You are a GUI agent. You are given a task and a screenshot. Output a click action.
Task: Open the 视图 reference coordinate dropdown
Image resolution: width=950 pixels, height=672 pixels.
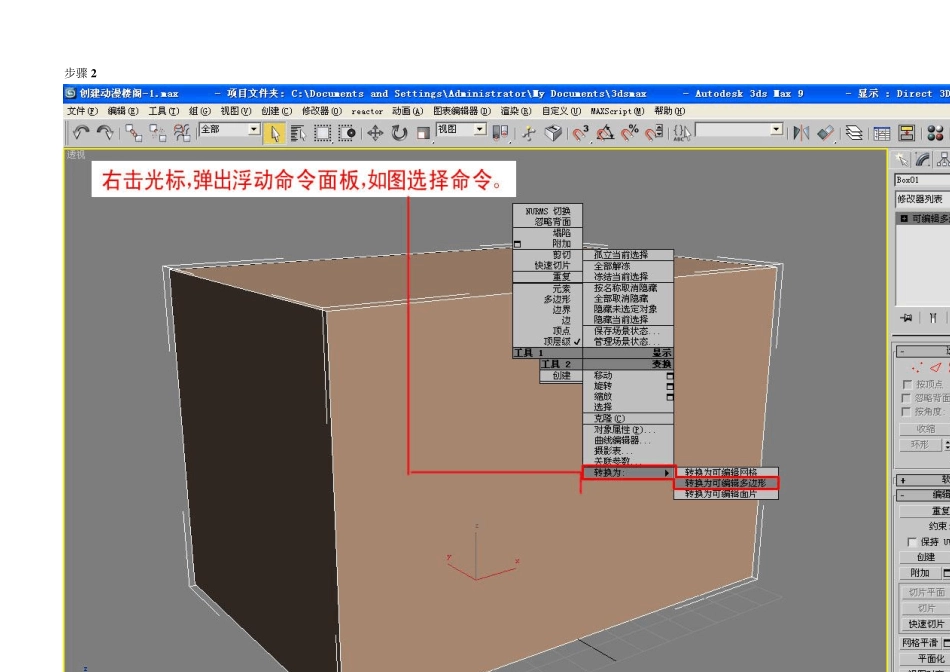(461, 129)
